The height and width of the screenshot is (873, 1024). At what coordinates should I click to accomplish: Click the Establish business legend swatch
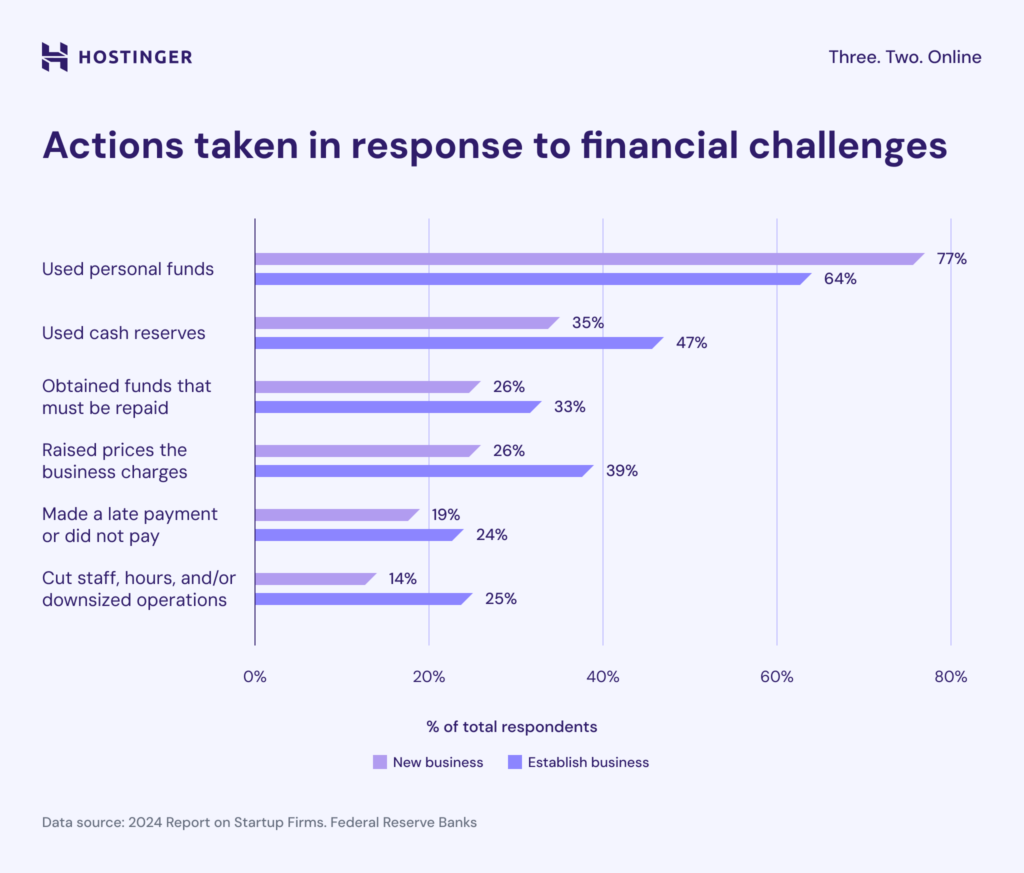coord(515,762)
